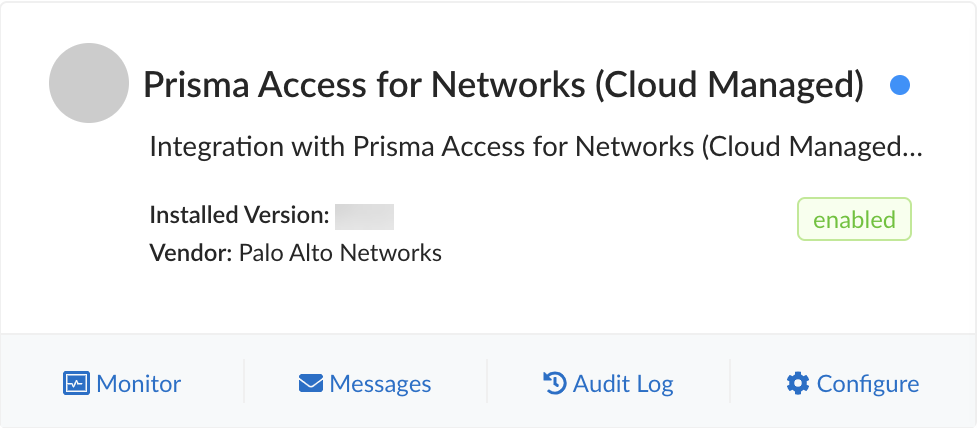Open the Audit Log link
Viewport: 977px width, 428px height.
point(622,383)
